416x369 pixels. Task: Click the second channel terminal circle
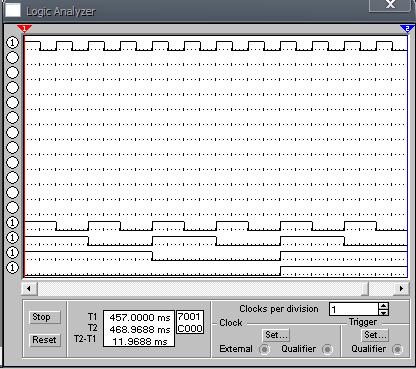click(13, 58)
